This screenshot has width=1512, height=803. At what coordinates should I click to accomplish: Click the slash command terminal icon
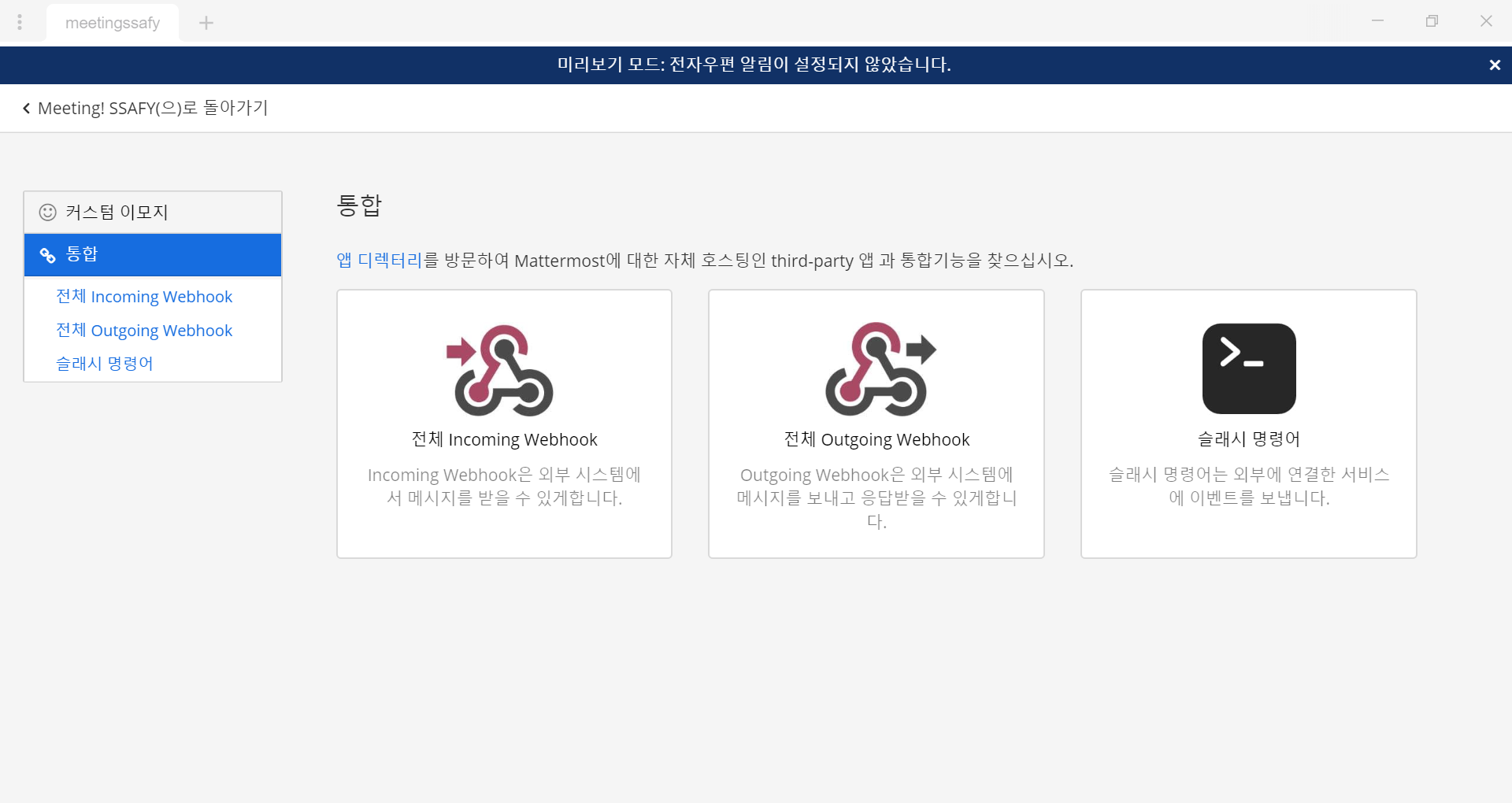tap(1249, 368)
